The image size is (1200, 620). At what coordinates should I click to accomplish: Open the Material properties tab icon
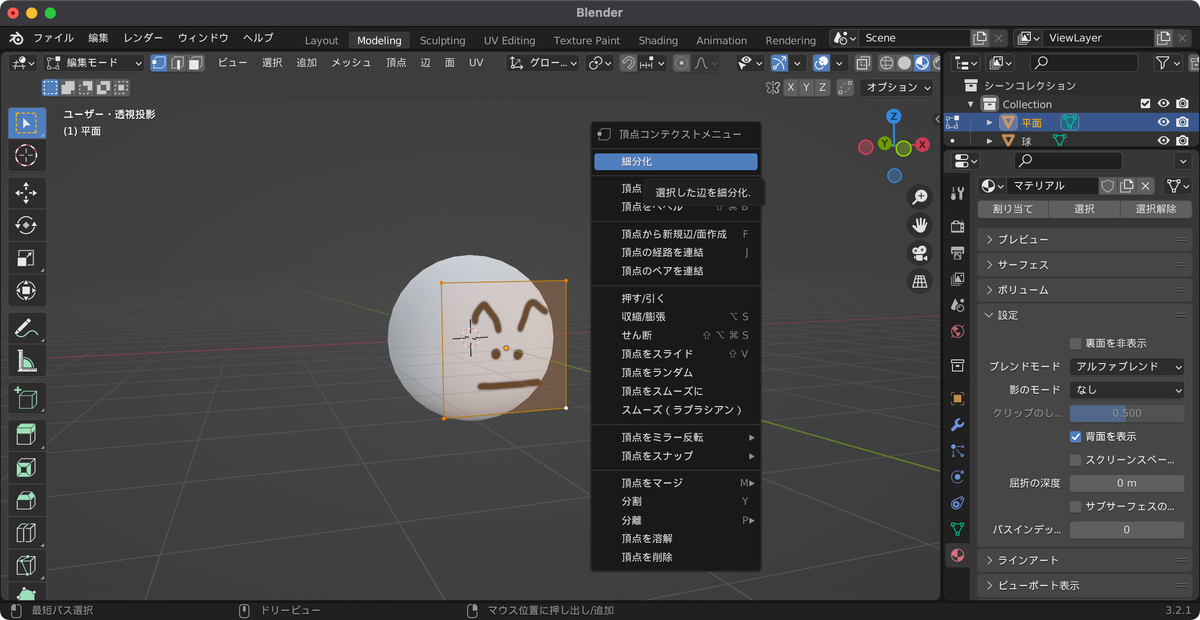click(958, 555)
